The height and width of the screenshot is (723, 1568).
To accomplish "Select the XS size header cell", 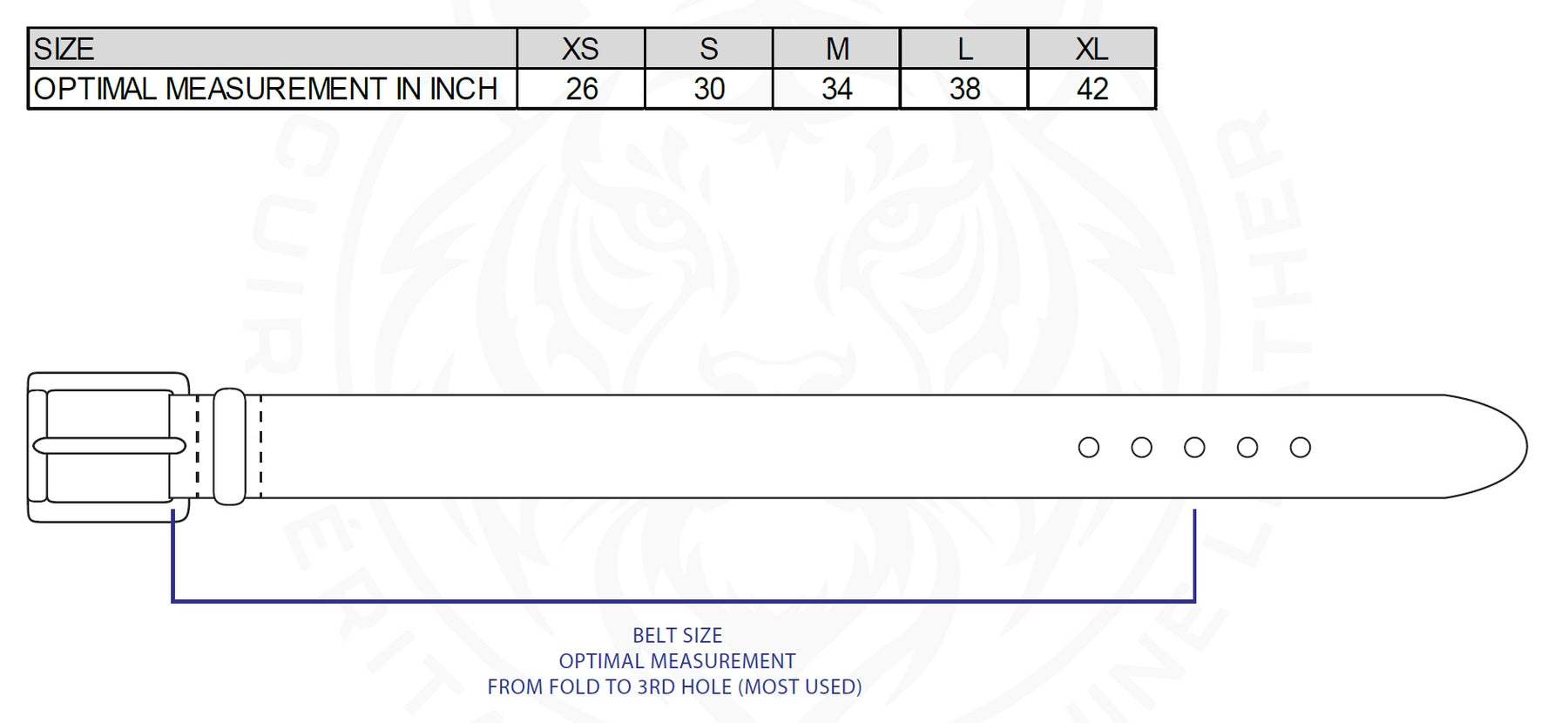I will tap(581, 49).
